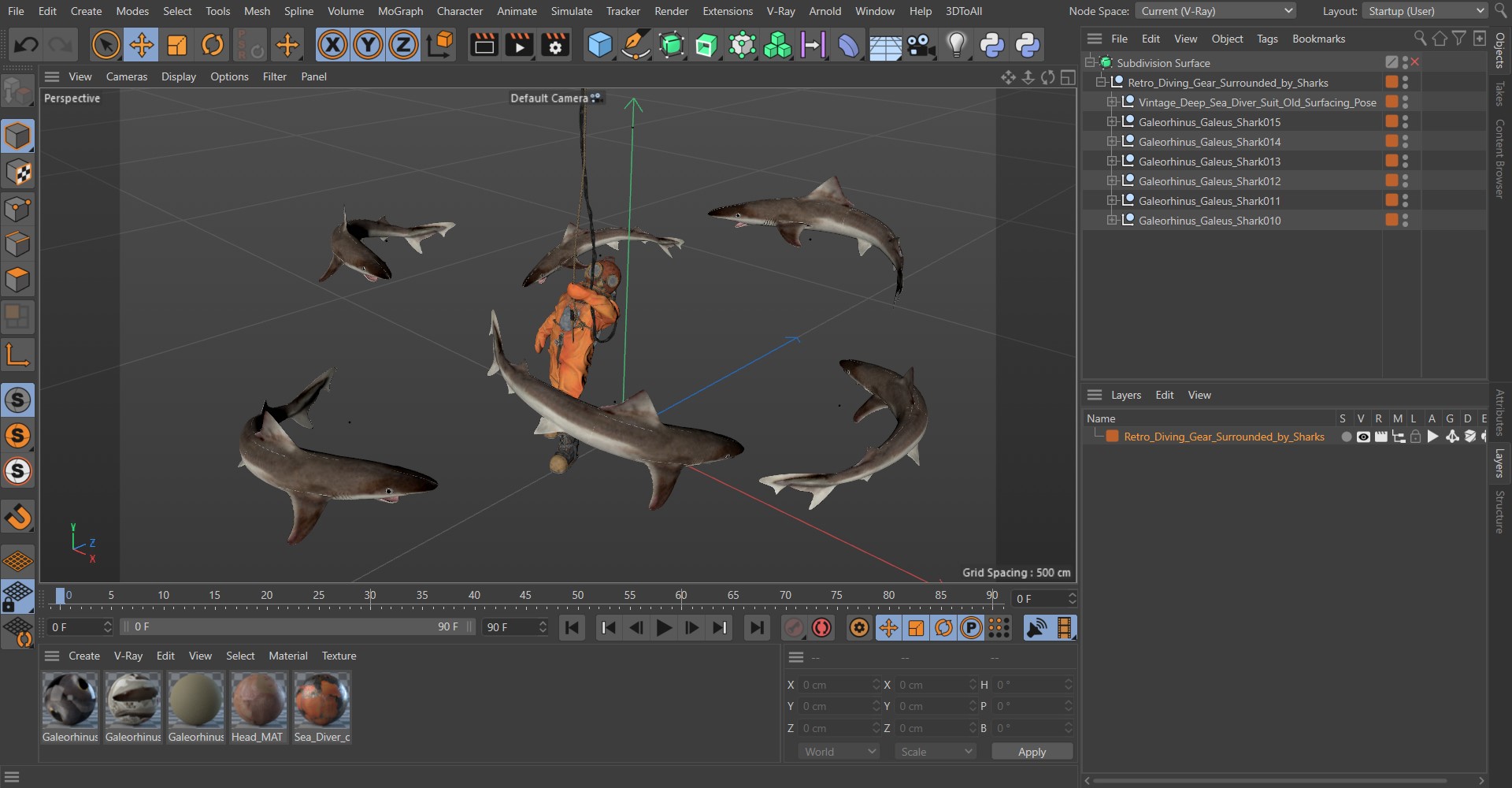This screenshot has height=788, width=1512.
Task: Expand the Vintage_Deep_Sea_Diver_Suit object tree
Action: (1112, 102)
